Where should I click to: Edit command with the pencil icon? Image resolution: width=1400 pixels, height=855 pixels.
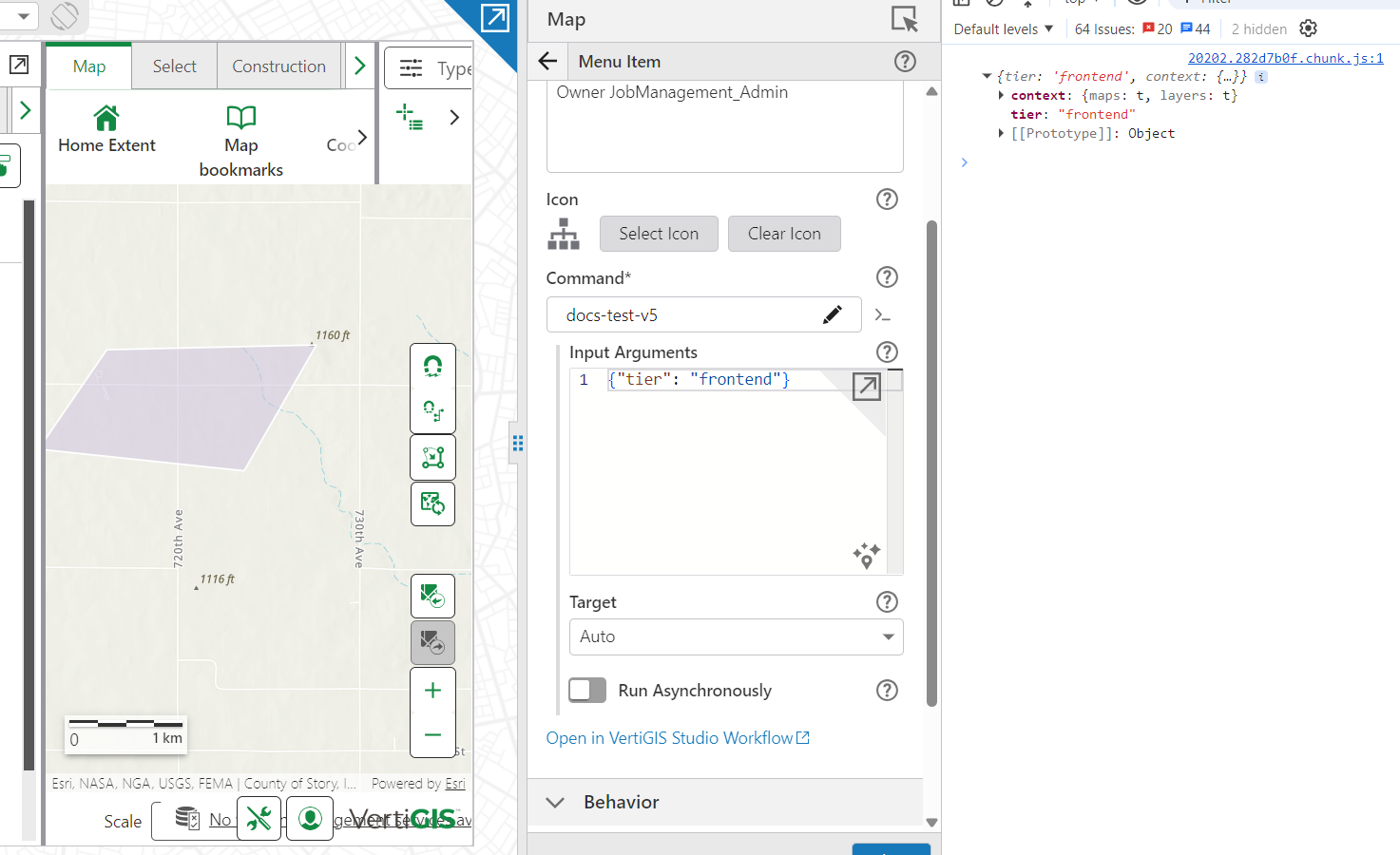pos(833,315)
